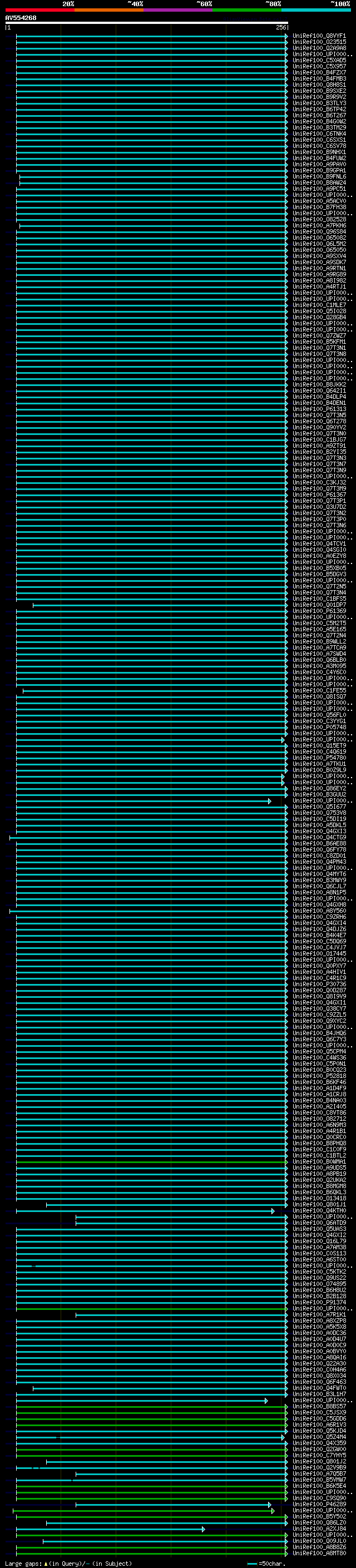The image size is (356, 1568).
Task: Open hit UniRef100_B0WMA1
Action: 319,1161
